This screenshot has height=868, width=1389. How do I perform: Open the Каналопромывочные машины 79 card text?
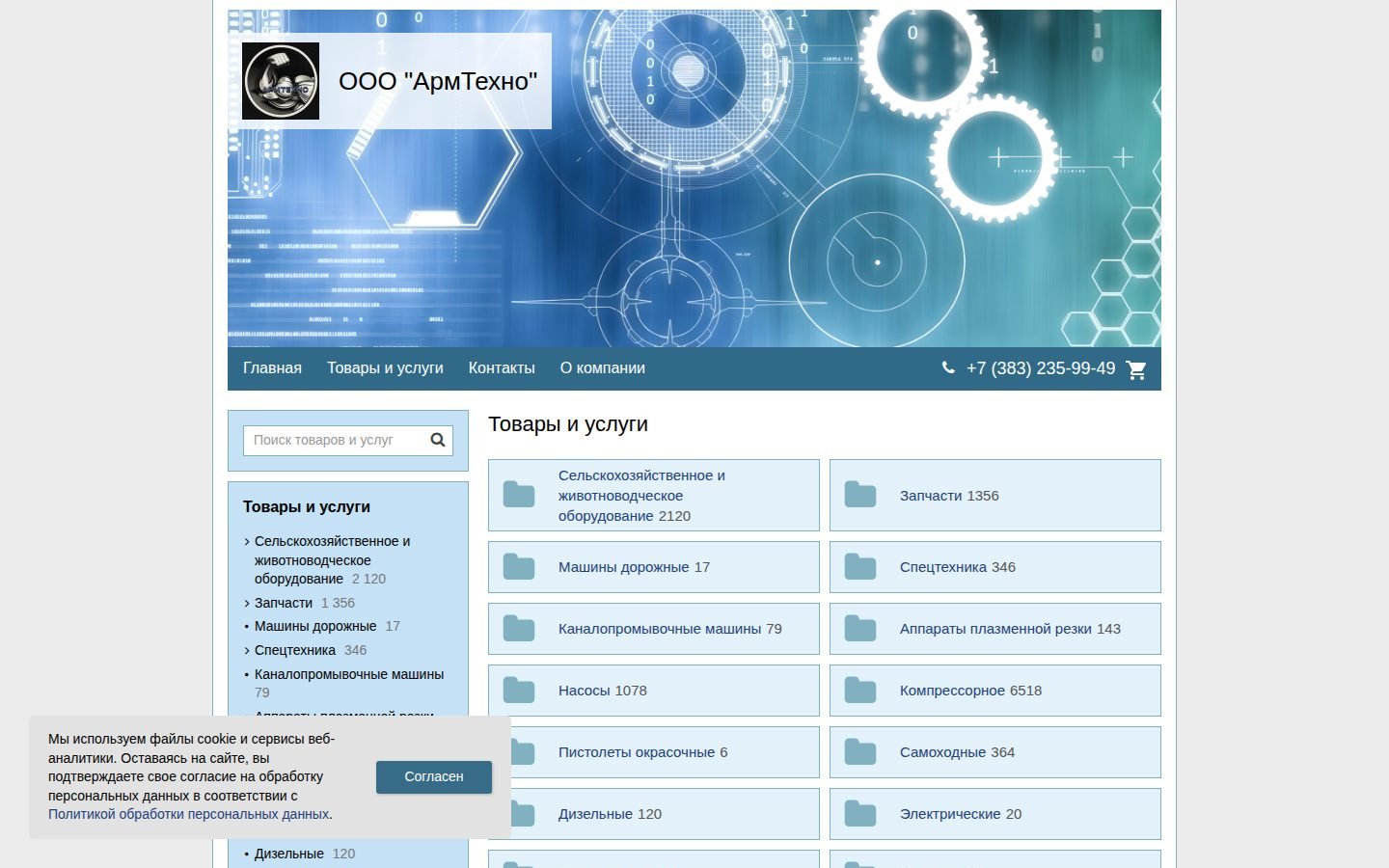click(670, 629)
